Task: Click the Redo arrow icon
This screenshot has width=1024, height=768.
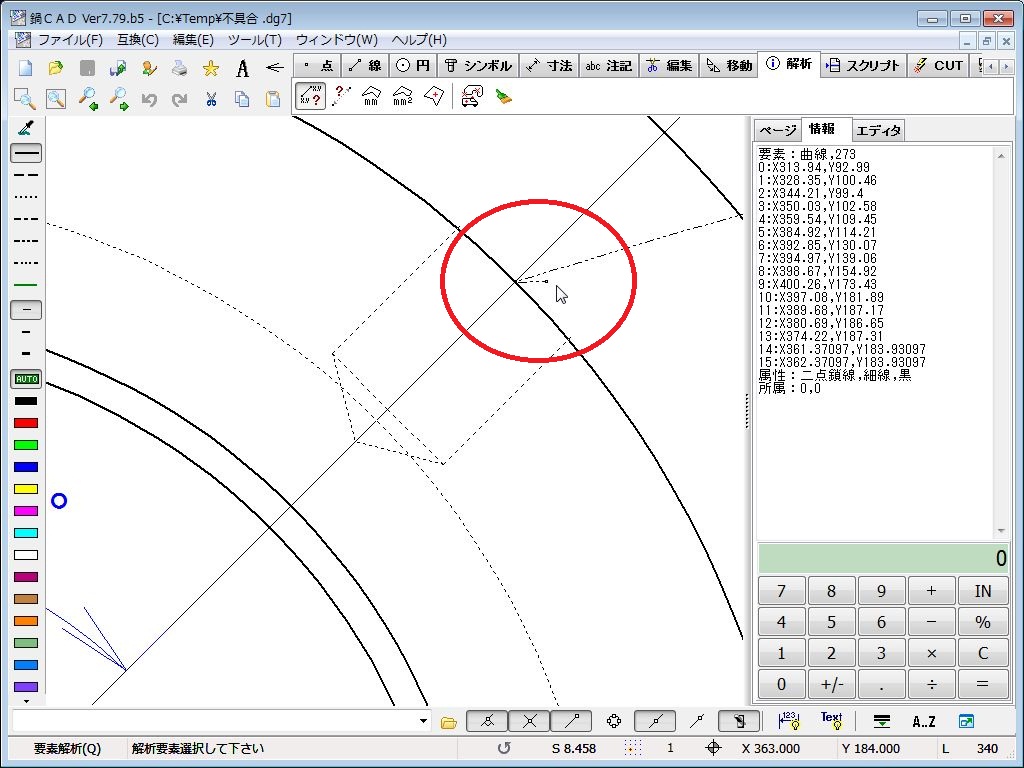Action: (x=180, y=99)
